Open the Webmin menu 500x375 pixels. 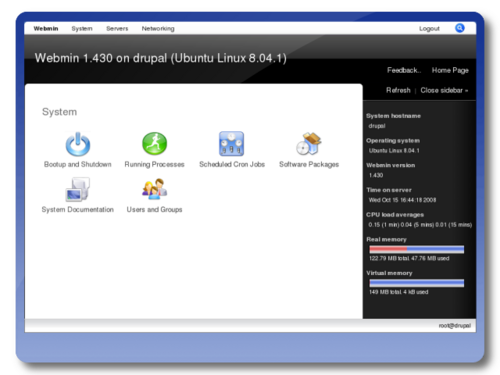(46, 29)
